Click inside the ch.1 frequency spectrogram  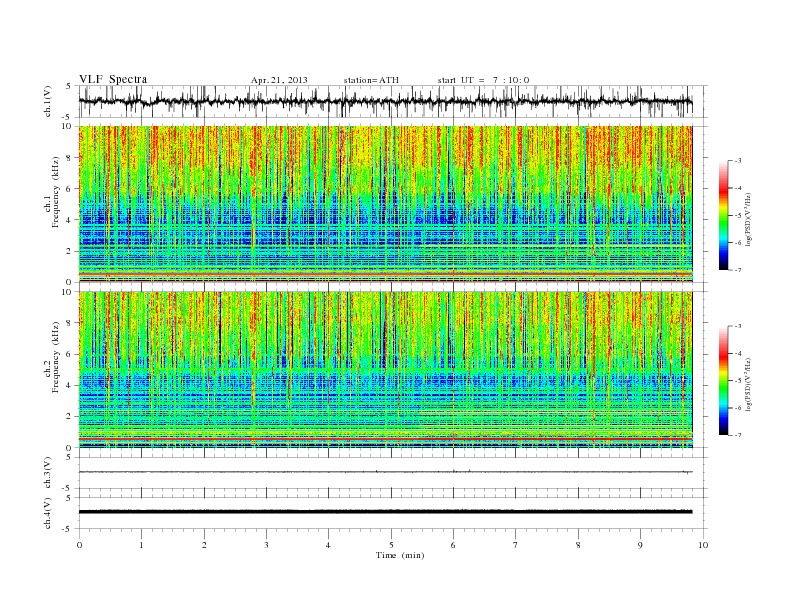(x=385, y=204)
